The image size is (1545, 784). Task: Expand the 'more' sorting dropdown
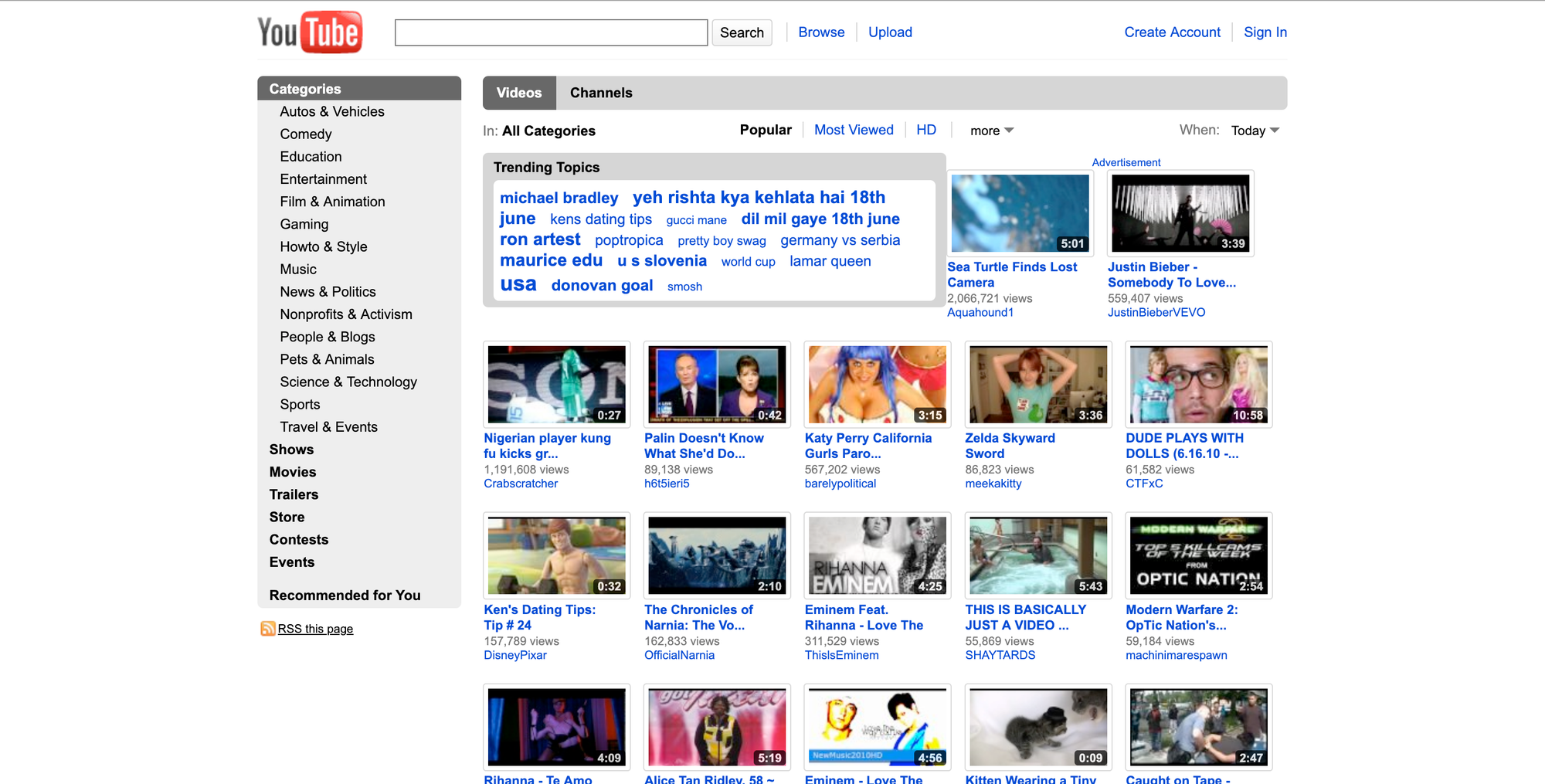991,131
